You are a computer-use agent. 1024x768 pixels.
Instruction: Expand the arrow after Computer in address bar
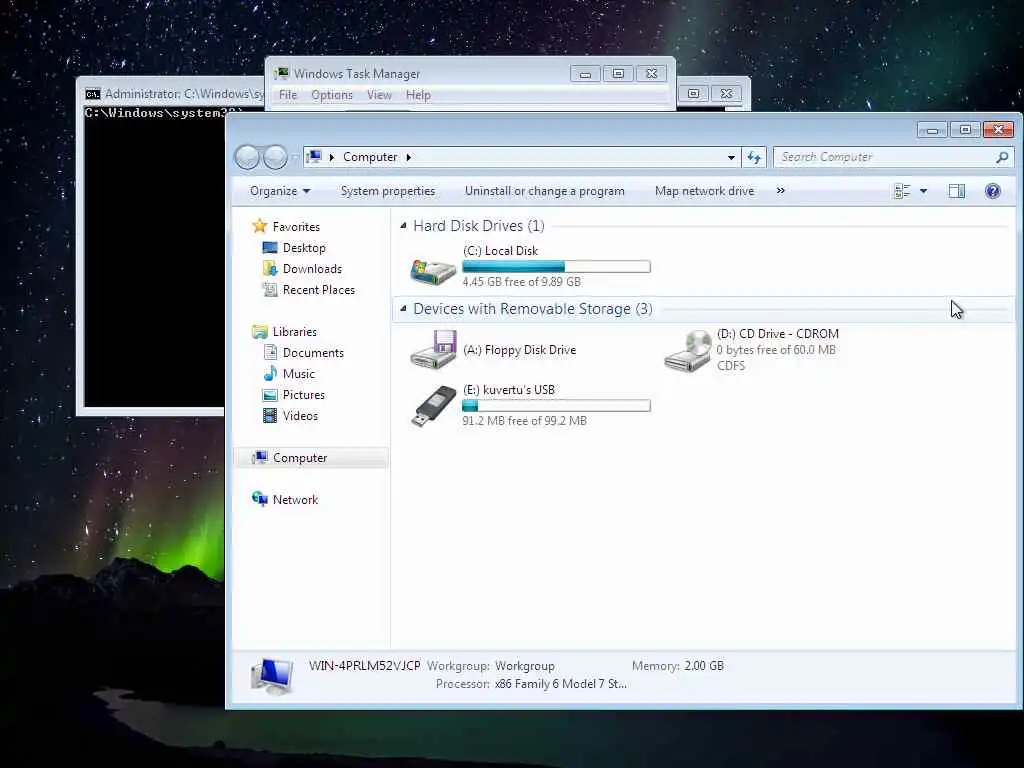[x=409, y=157]
